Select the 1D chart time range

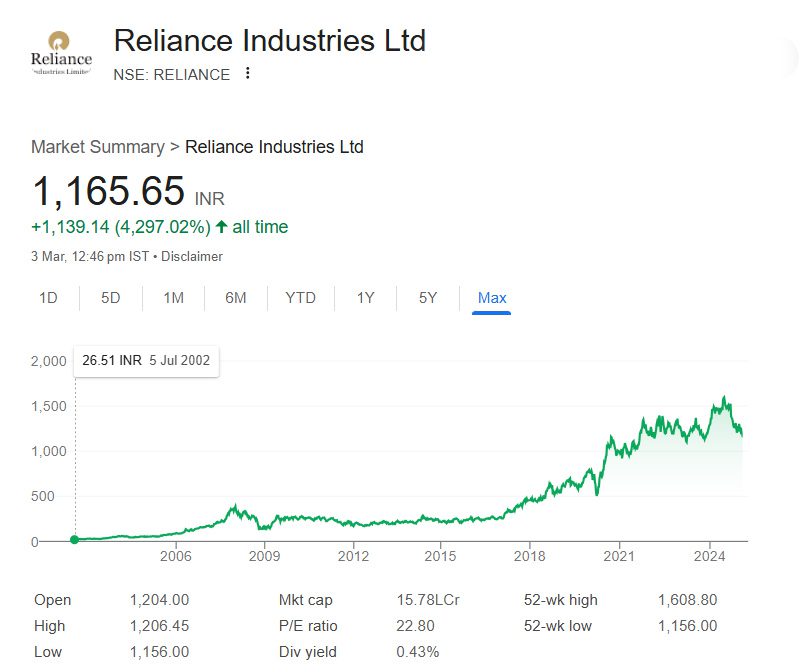(x=47, y=298)
